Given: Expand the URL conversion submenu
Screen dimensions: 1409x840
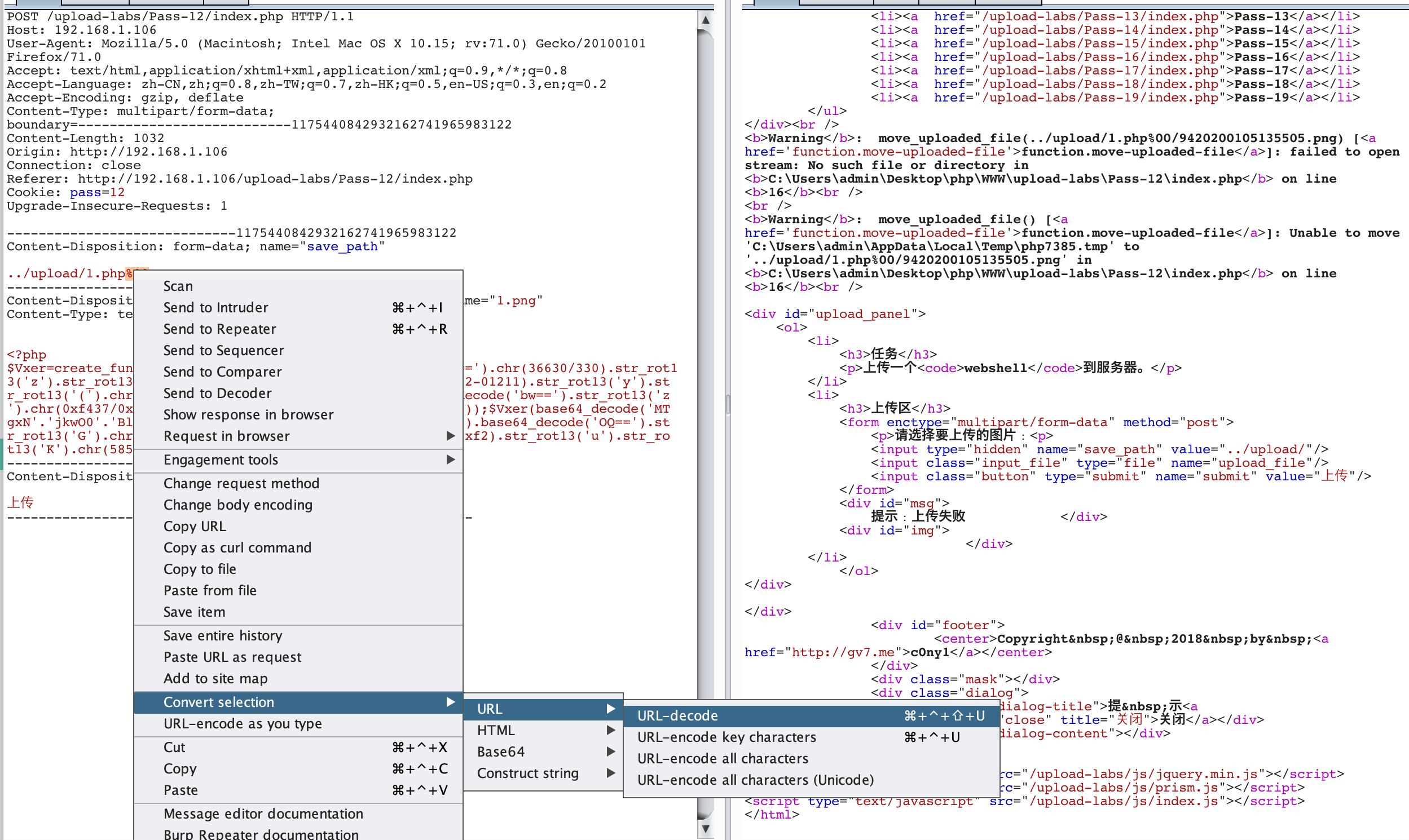Looking at the screenshot, I should (x=543, y=709).
